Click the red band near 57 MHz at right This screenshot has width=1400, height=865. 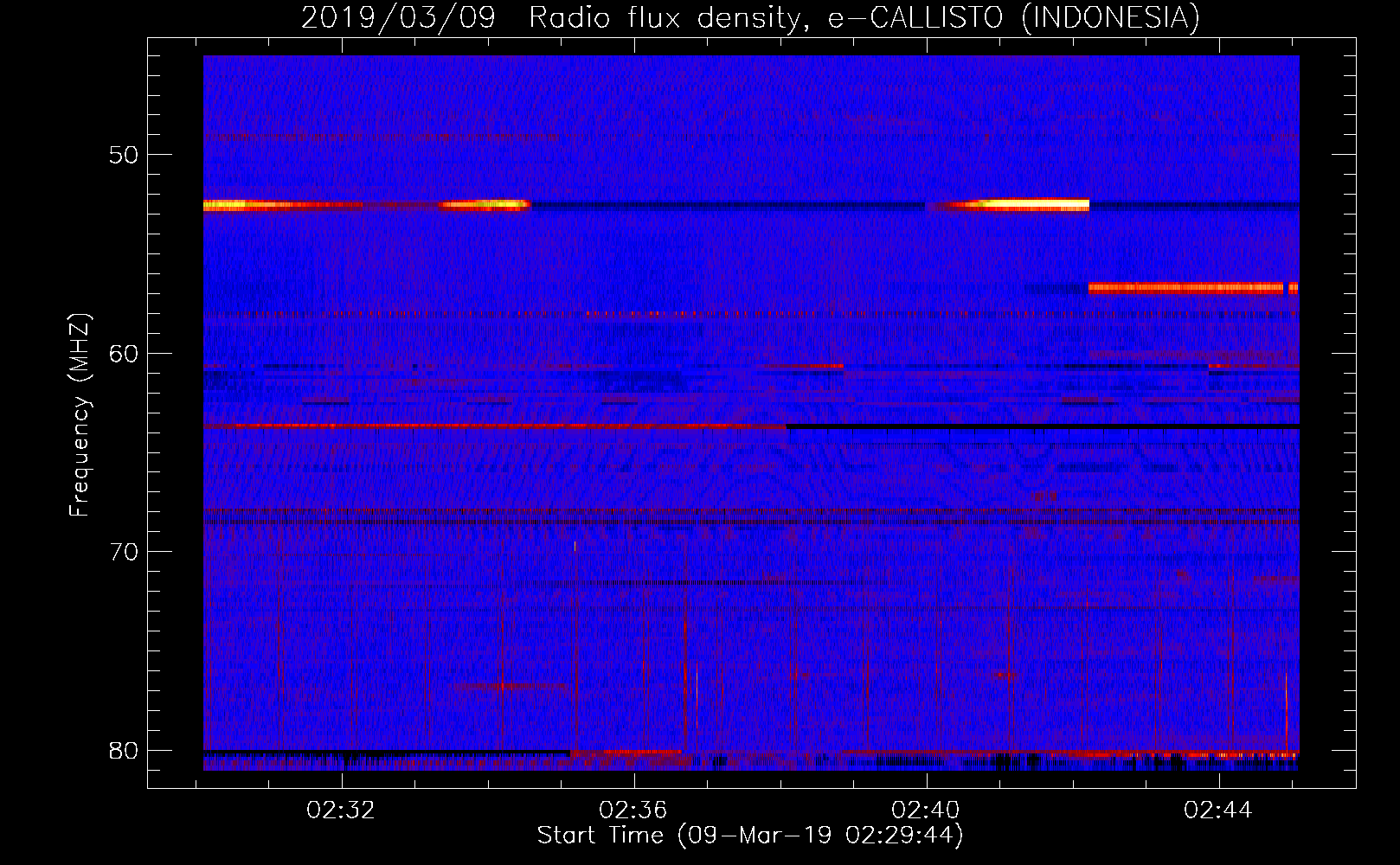pyautogui.click(x=1193, y=288)
